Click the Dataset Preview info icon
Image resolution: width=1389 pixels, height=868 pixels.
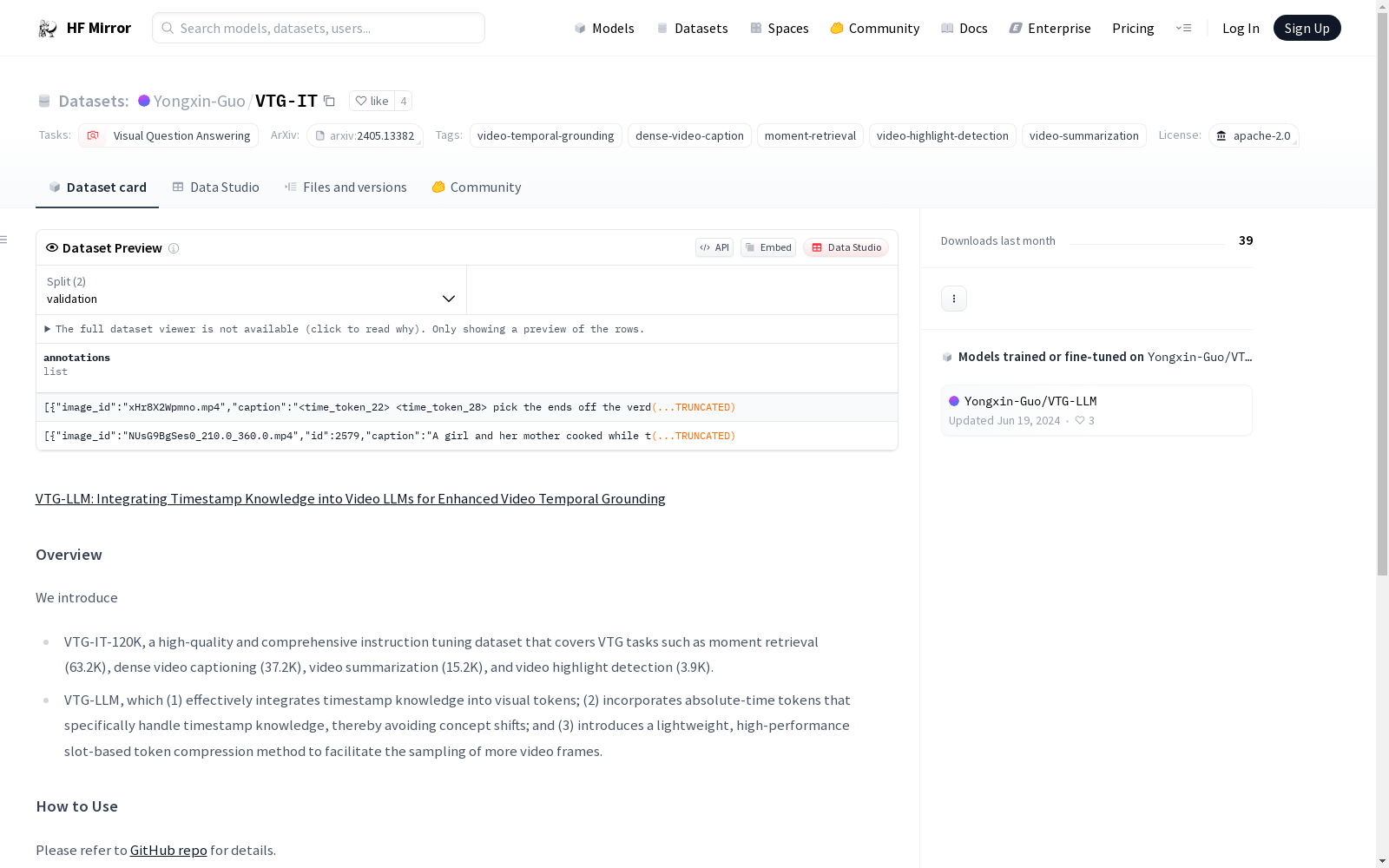pos(174,248)
